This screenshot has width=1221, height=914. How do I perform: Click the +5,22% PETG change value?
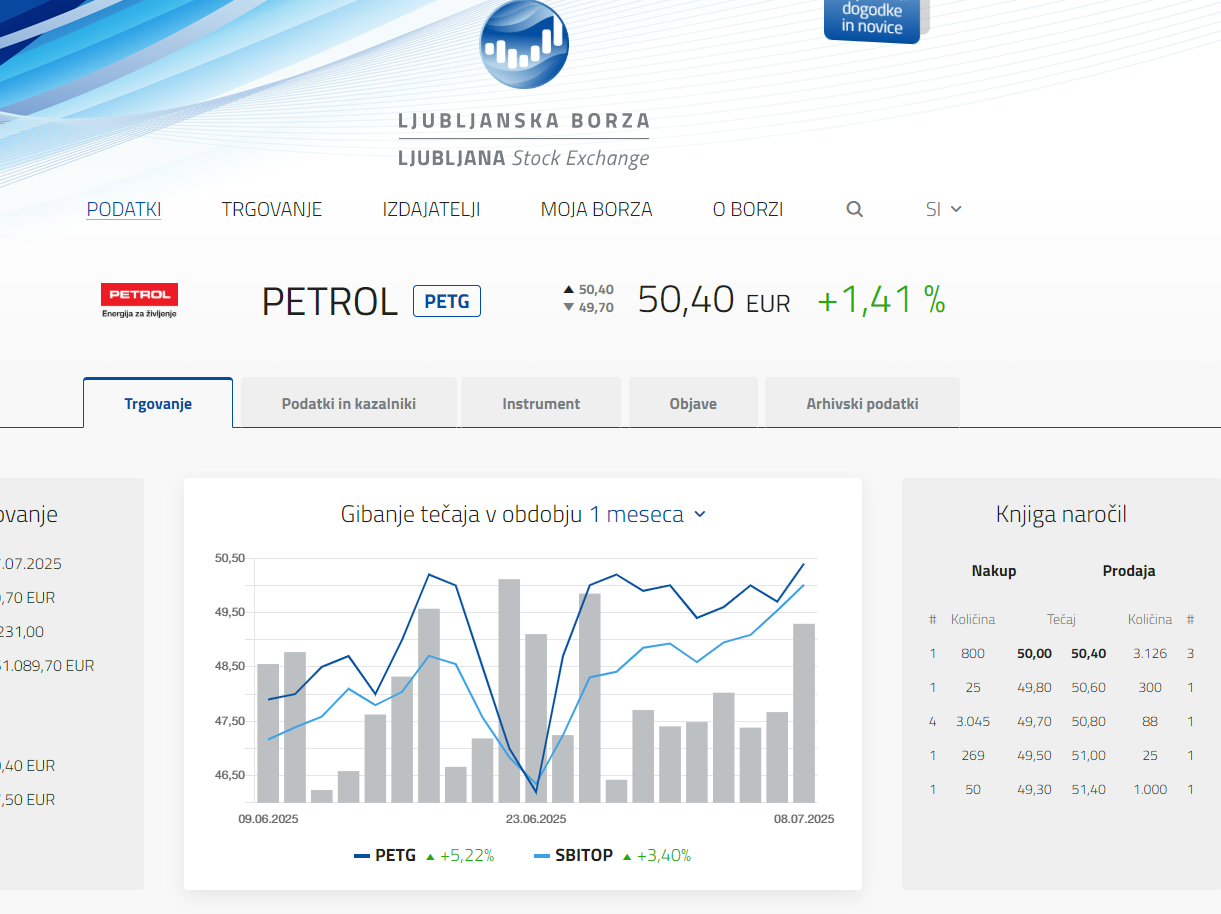click(467, 856)
